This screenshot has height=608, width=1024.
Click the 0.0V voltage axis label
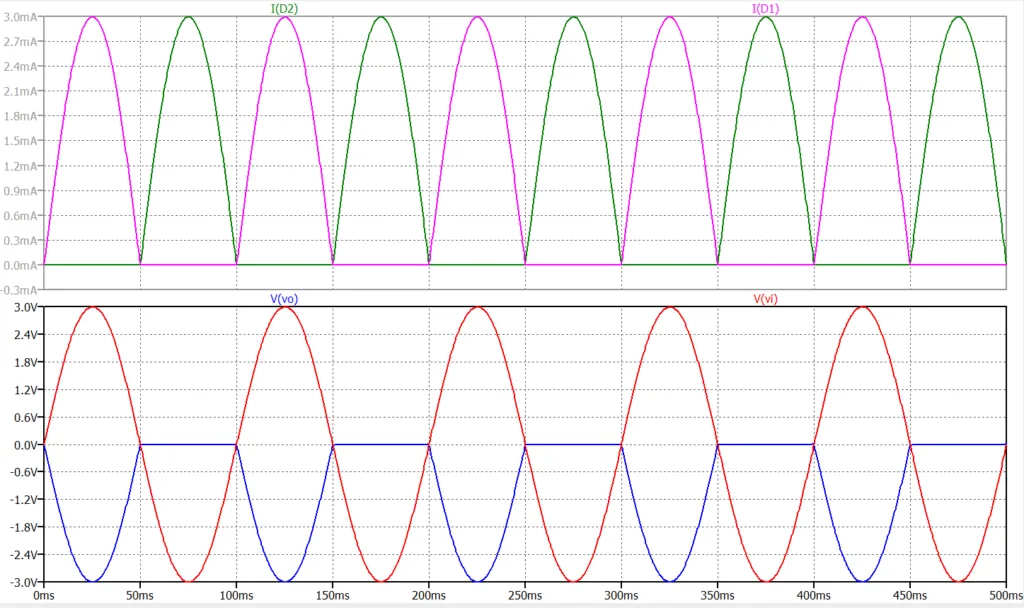click(x=24, y=444)
